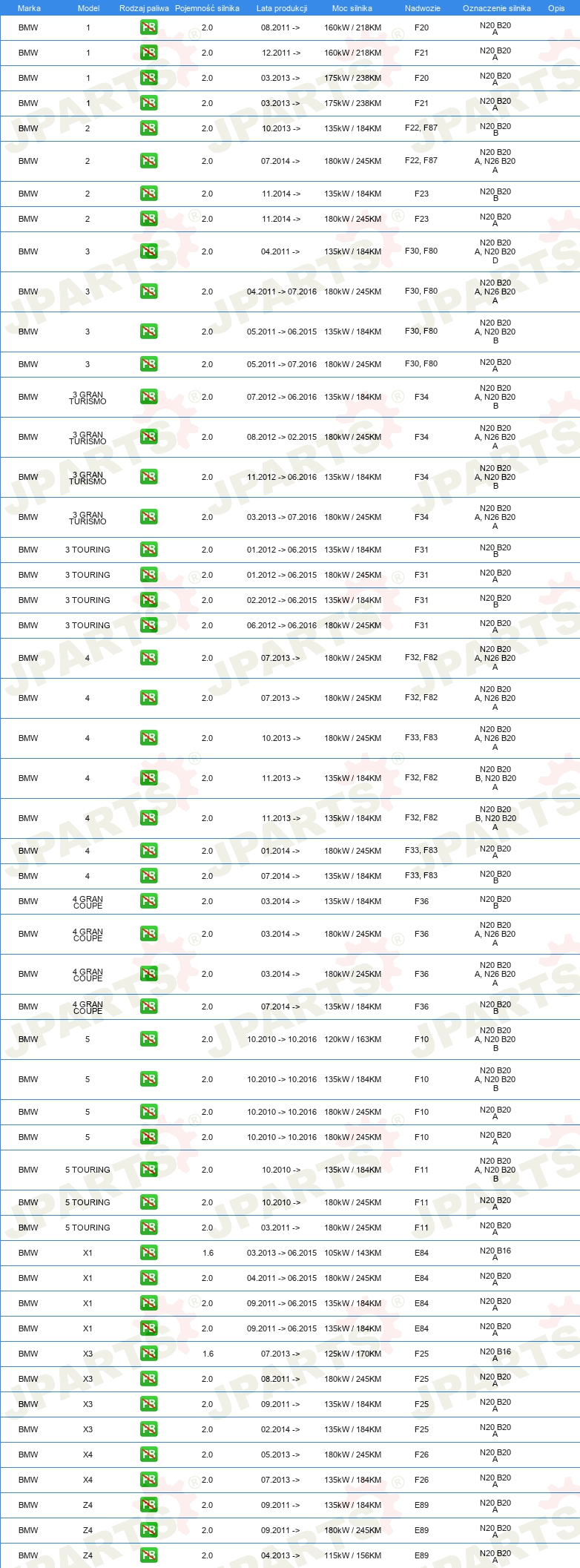This screenshot has height=1568, width=580.
Task: Click the Model column header
Action: [88, 8]
